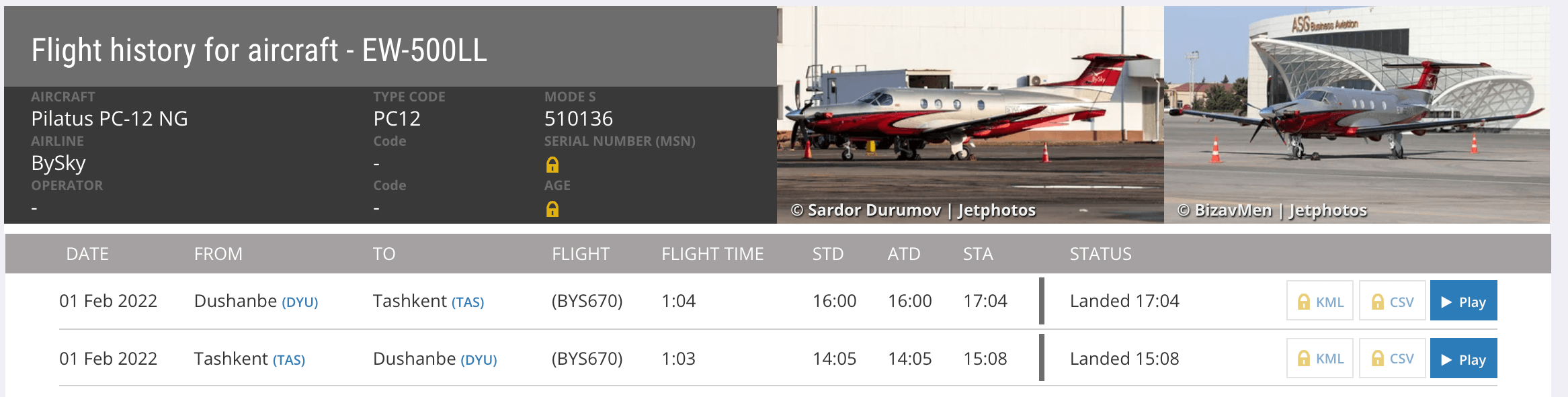Viewport: 1568px width, 397px height.
Task: Download CSV for the Dushanbe to Tashkent flight
Action: (x=1392, y=302)
